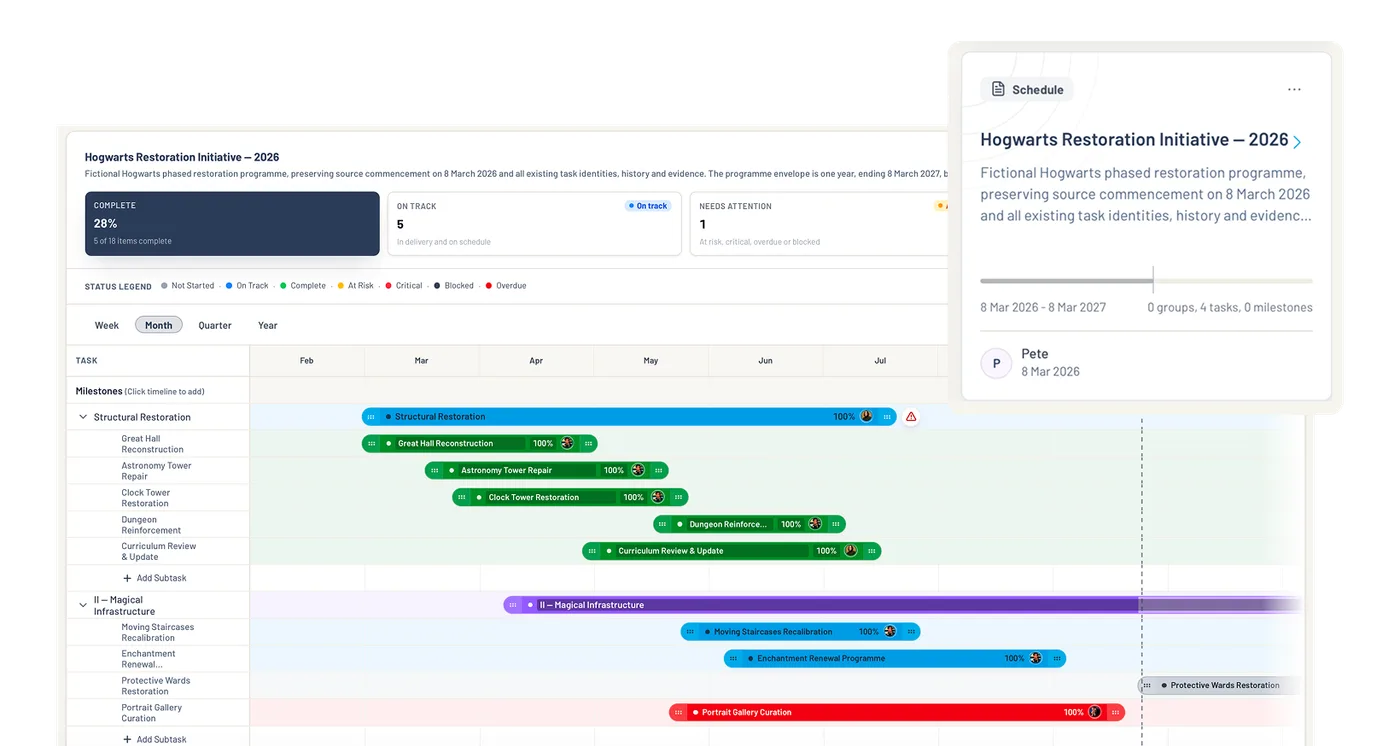The height and width of the screenshot is (746, 1400).
Task: Grab the left handle of the Structural Restoration group bar
Action: [x=371, y=417]
